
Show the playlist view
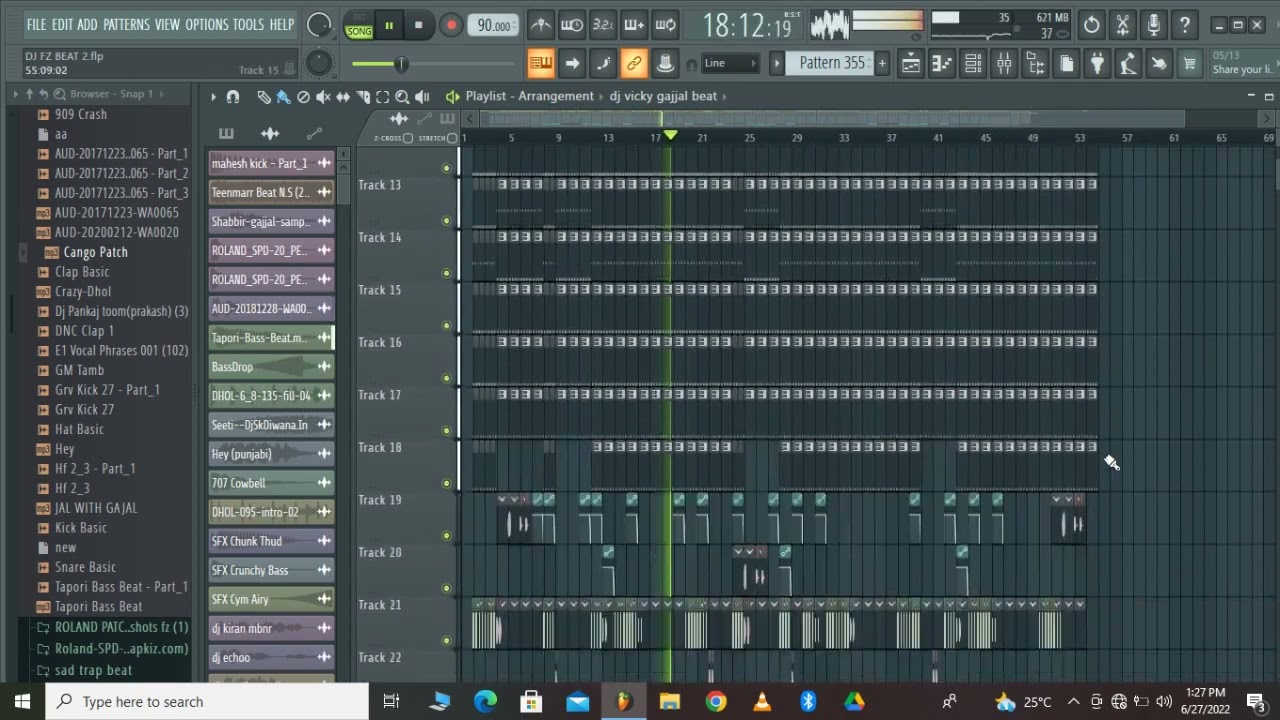tap(911, 64)
